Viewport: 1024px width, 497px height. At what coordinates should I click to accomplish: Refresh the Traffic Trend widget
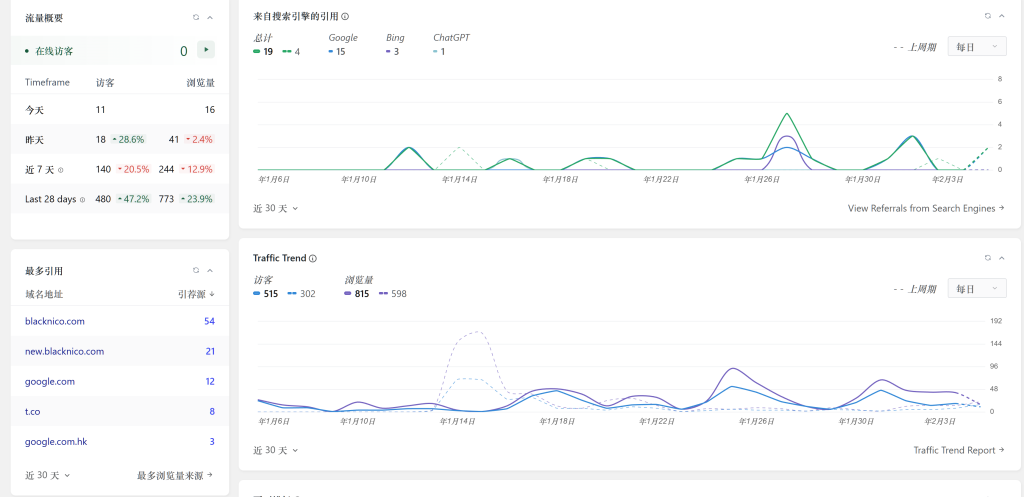(x=988, y=258)
